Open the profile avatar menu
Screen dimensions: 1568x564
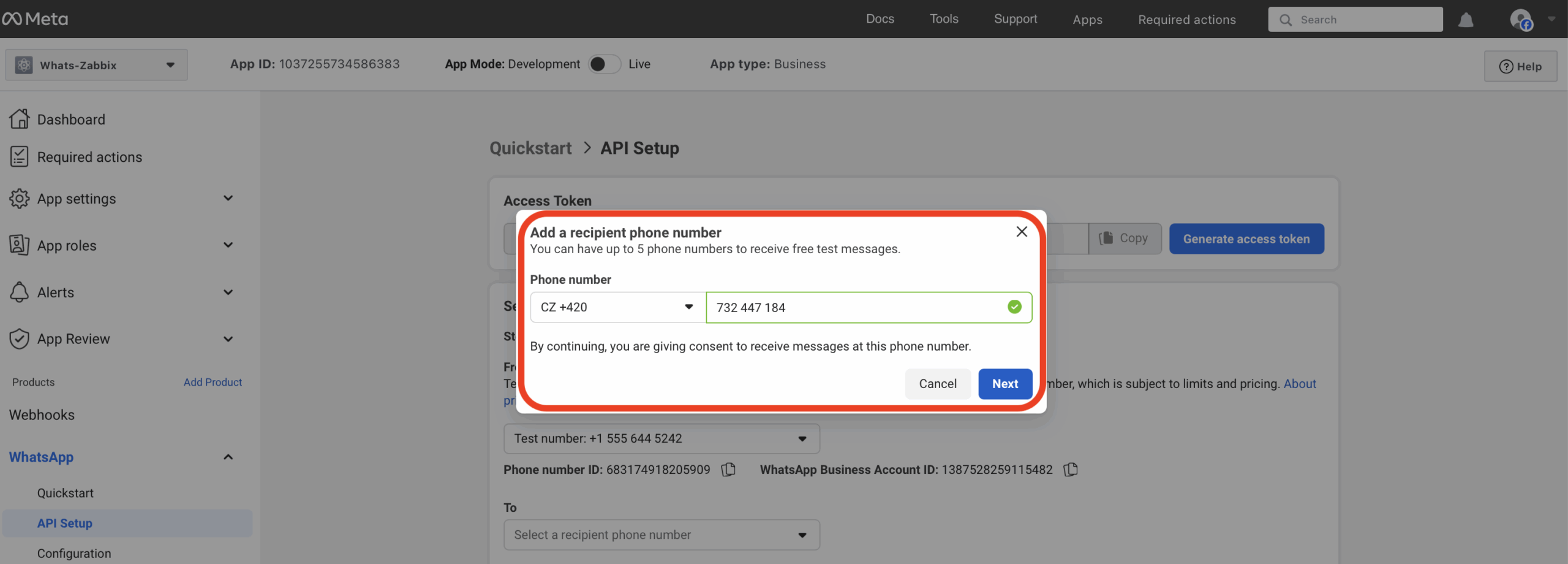pos(1521,20)
